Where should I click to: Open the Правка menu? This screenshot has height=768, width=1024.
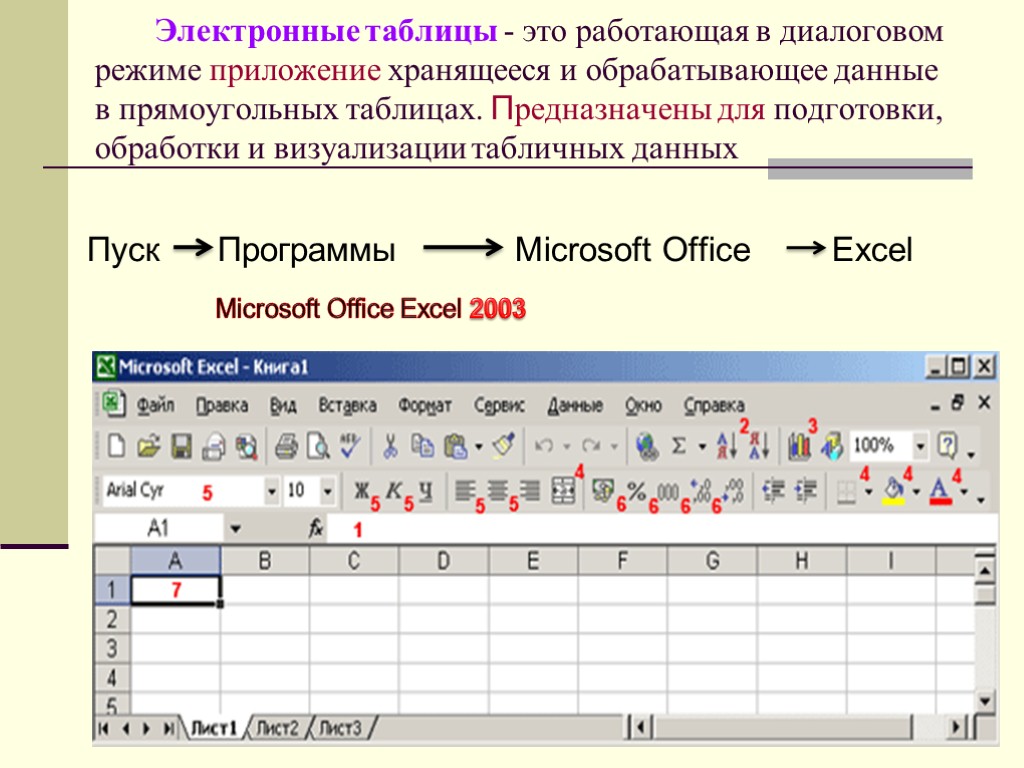(x=222, y=406)
